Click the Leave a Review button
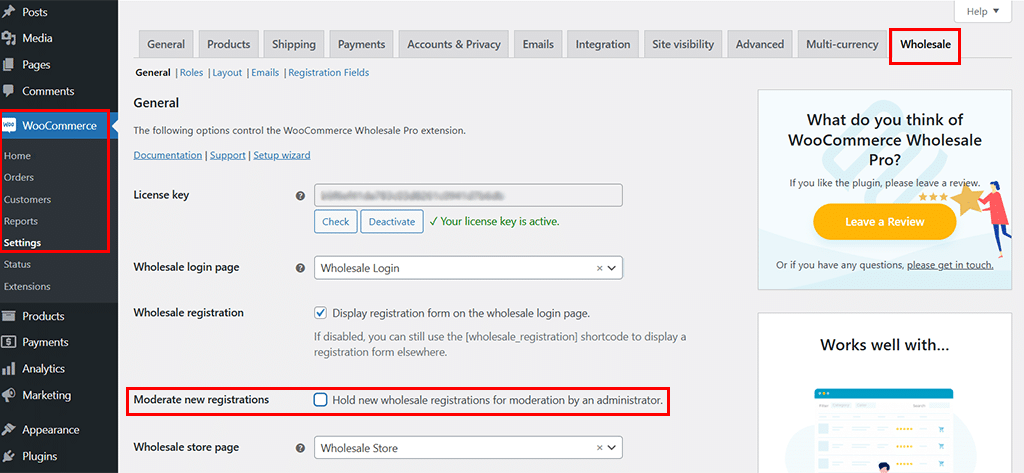 [x=884, y=222]
